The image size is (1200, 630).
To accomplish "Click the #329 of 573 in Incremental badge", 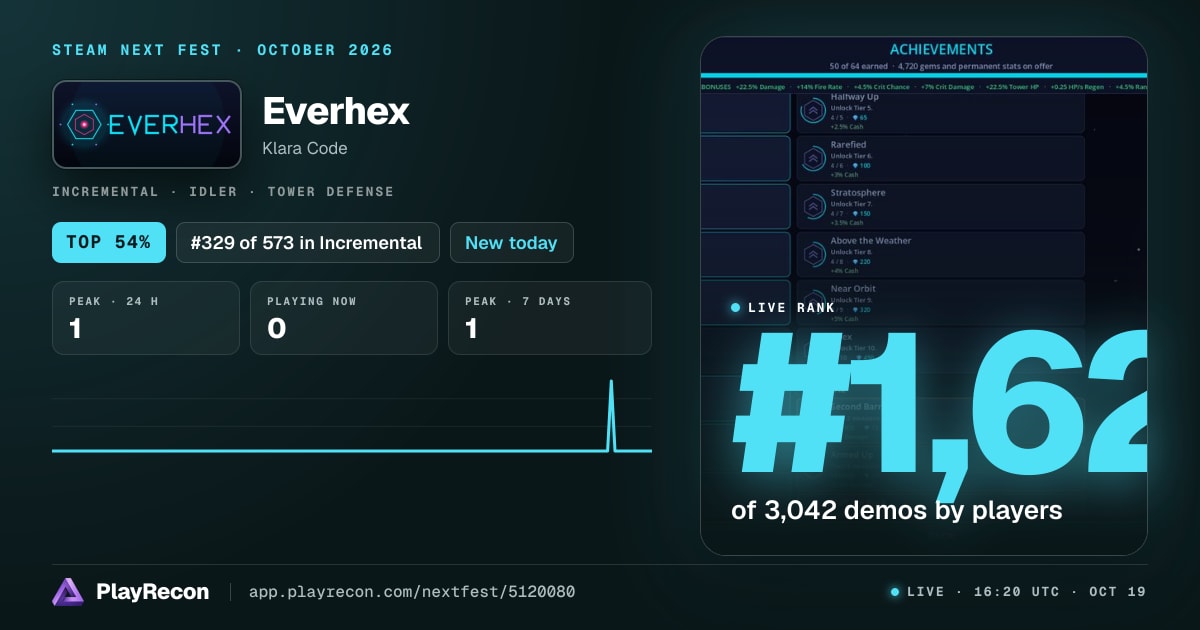I will pyautogui.click(x=308, y=242).
